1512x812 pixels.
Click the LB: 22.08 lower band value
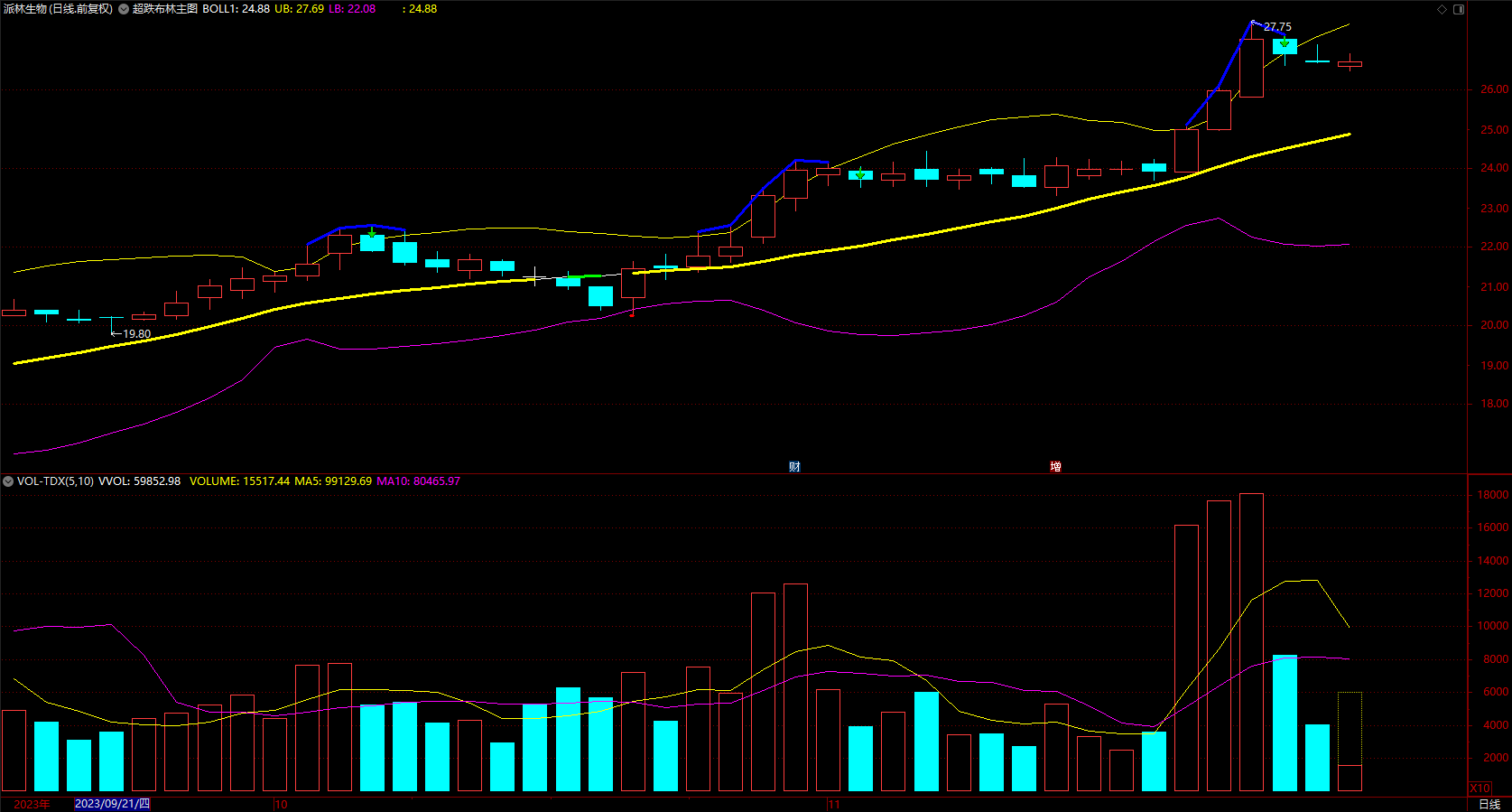(352, 9)
